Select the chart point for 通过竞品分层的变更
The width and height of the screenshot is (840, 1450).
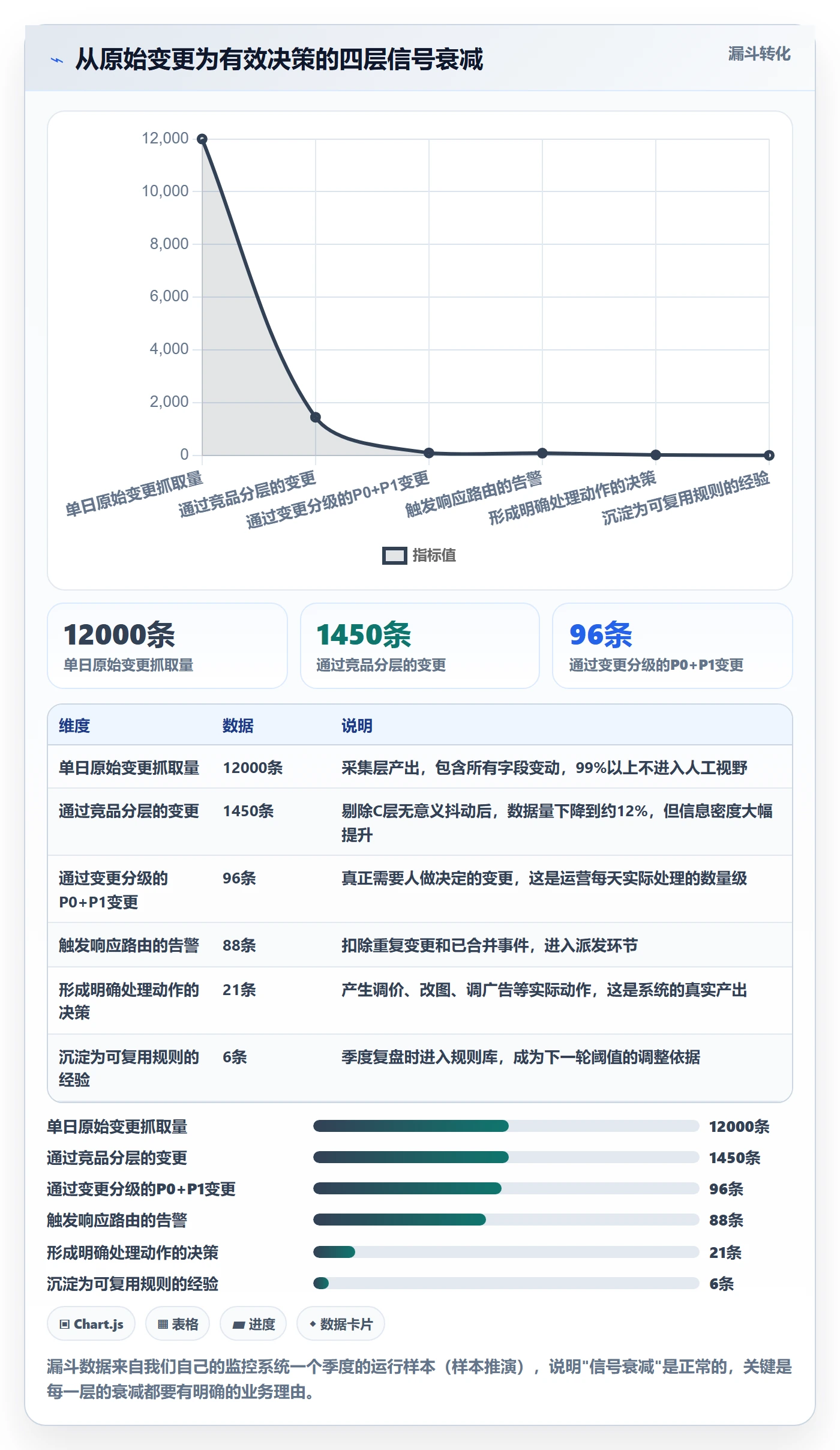pyautogui.click(x=316, y=417)
